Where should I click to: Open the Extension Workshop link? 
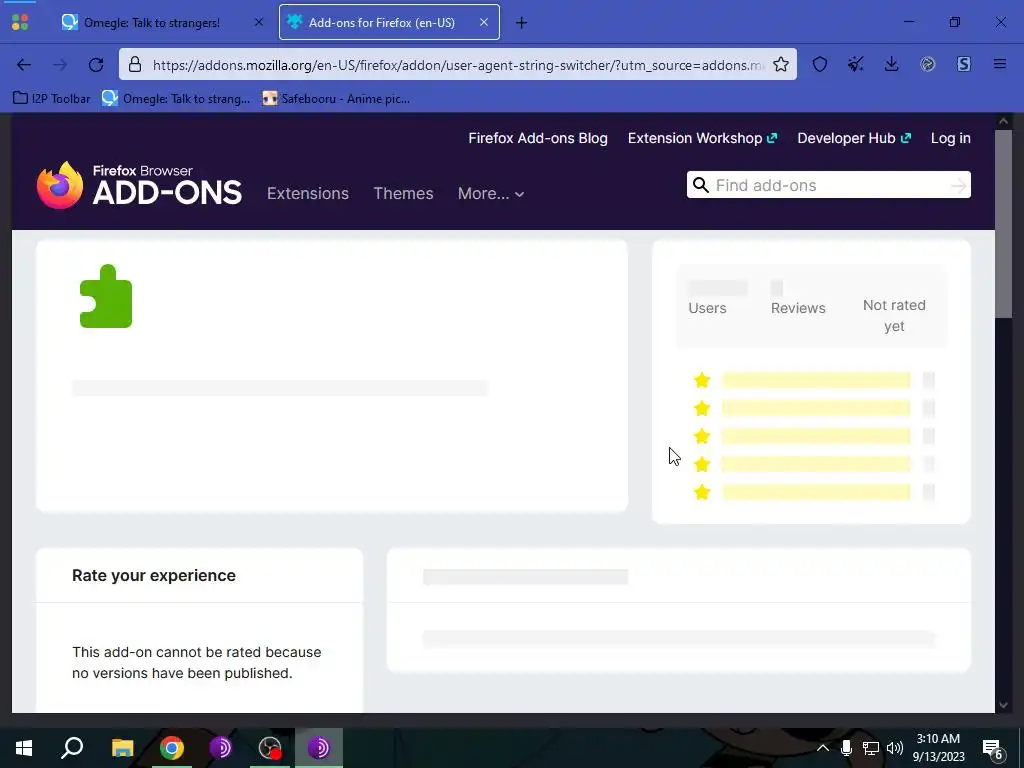tap(702, 138)
